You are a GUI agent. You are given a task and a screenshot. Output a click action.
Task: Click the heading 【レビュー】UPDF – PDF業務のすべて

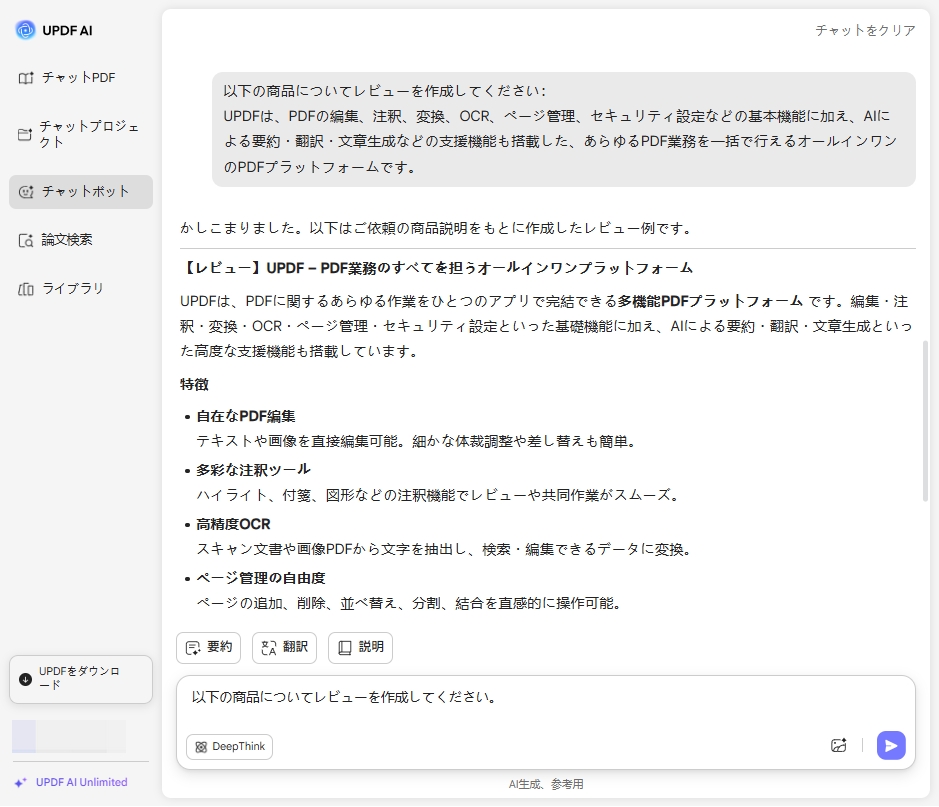pos(437,268)
